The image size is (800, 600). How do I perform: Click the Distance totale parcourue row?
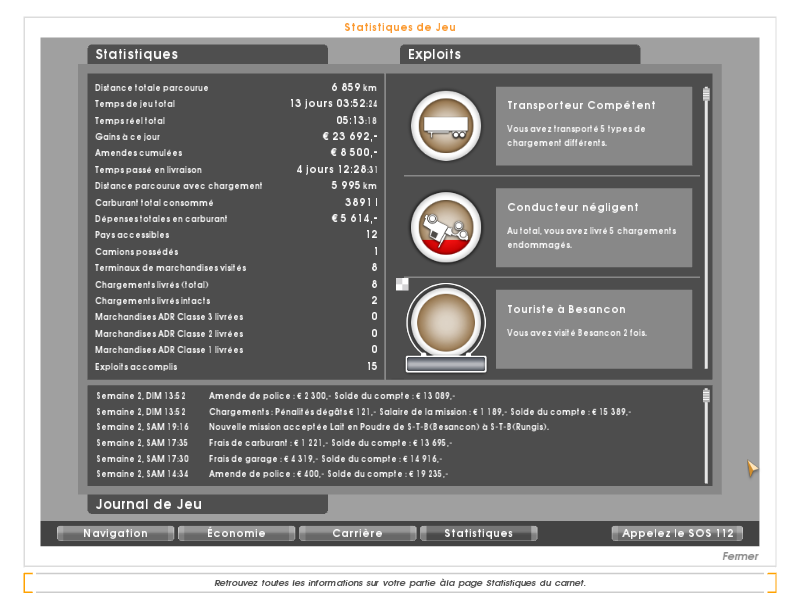point(236,88)
